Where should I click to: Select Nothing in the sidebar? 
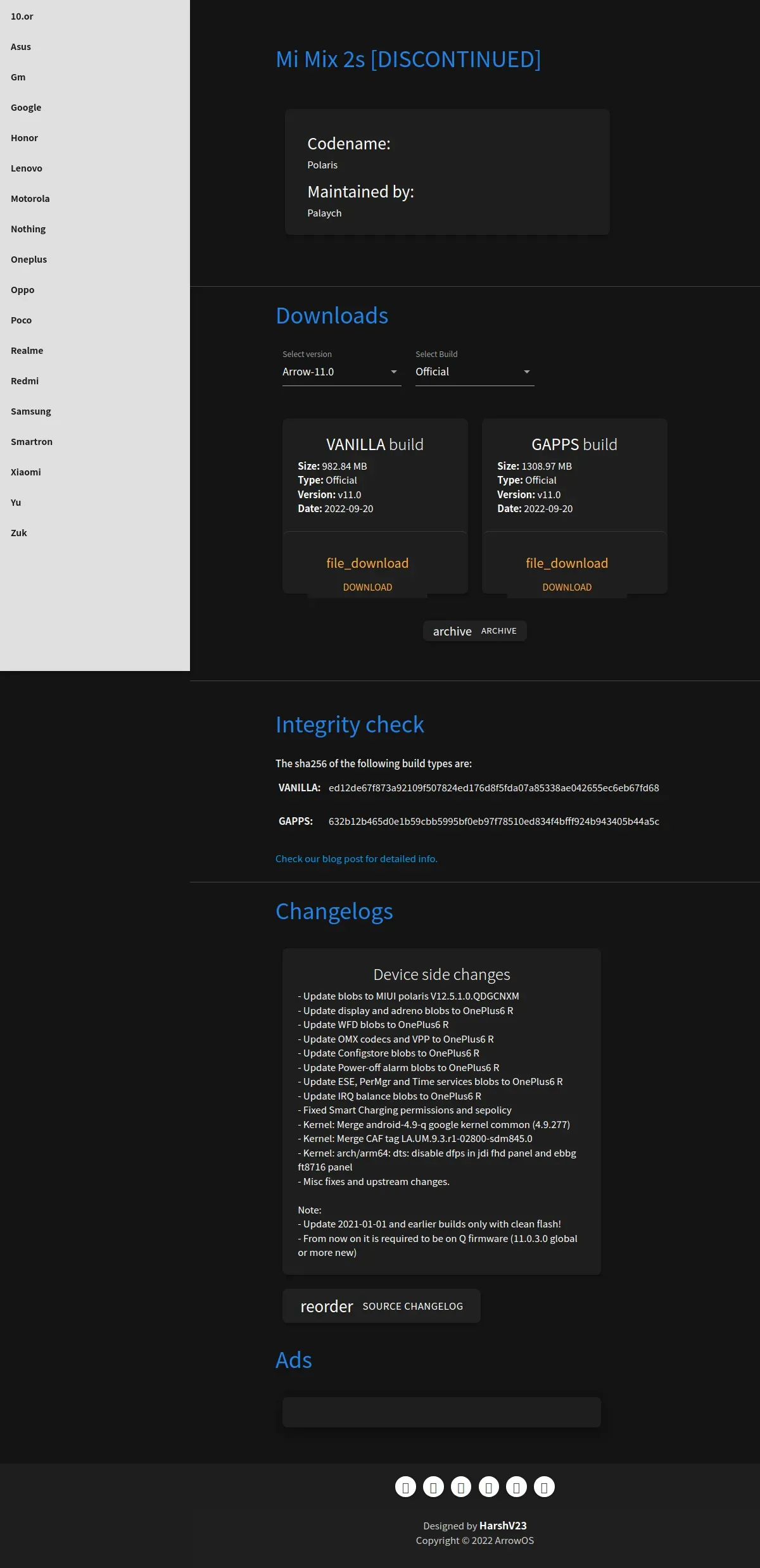95,229
